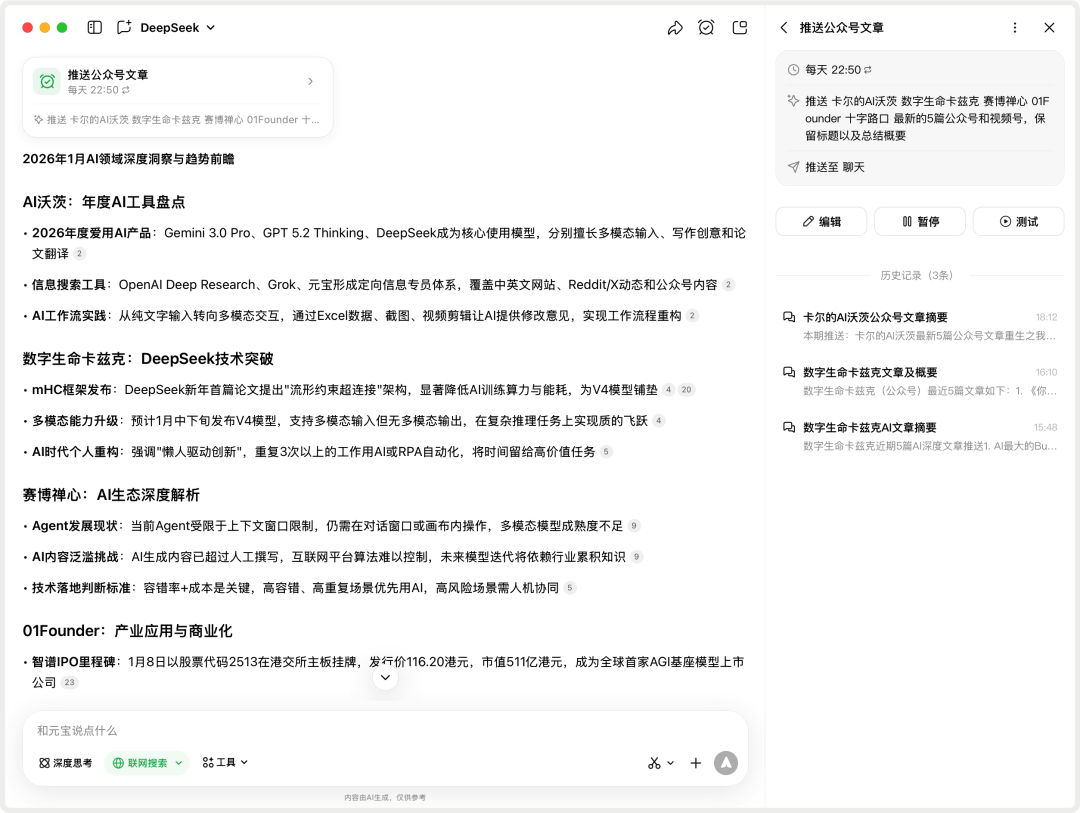This screenshot has width=1080, height=813.
Task: Click the send message arrow button
Action: click(727, 762)
